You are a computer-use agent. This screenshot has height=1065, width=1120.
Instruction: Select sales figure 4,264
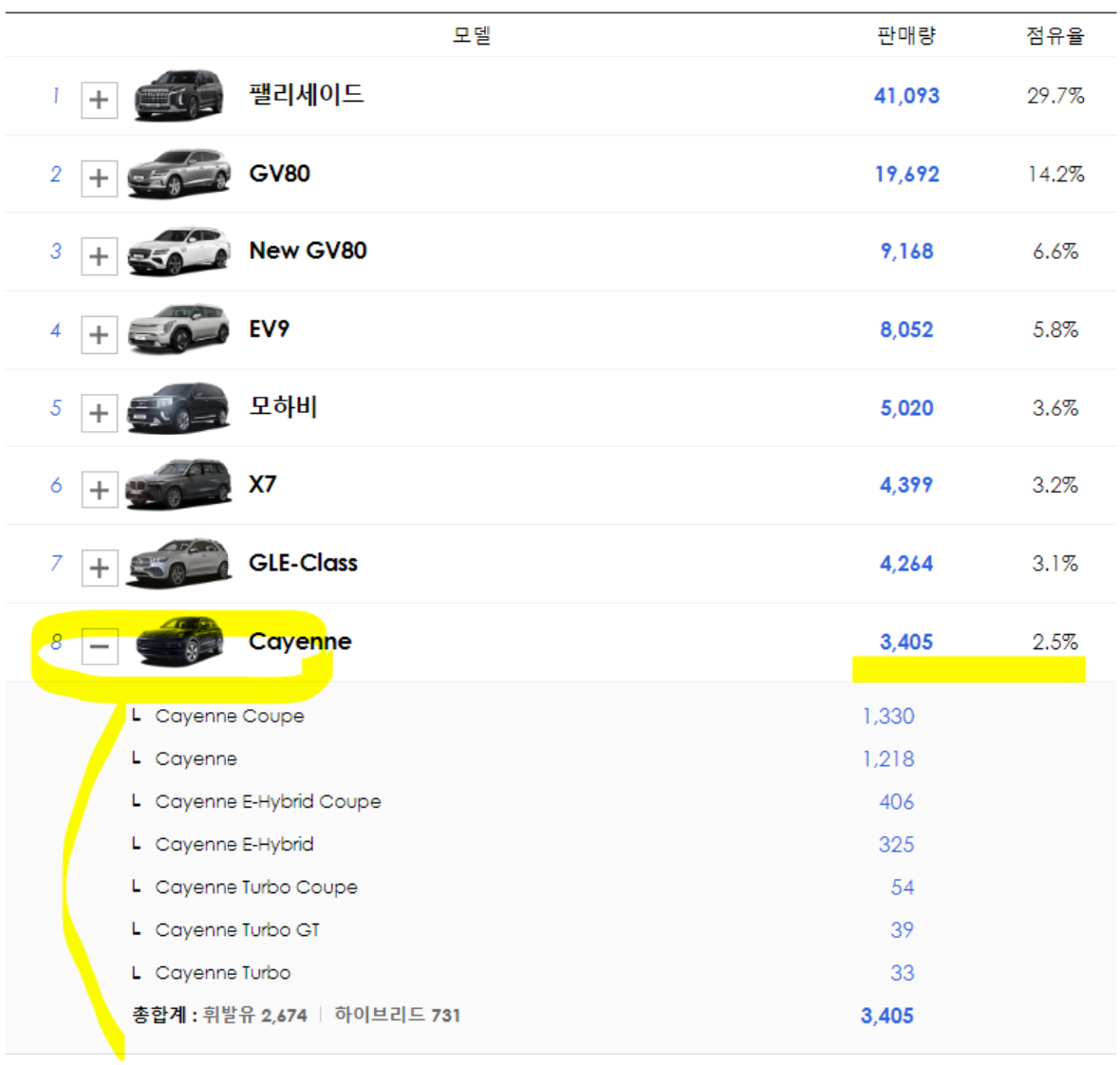[905, 564]
